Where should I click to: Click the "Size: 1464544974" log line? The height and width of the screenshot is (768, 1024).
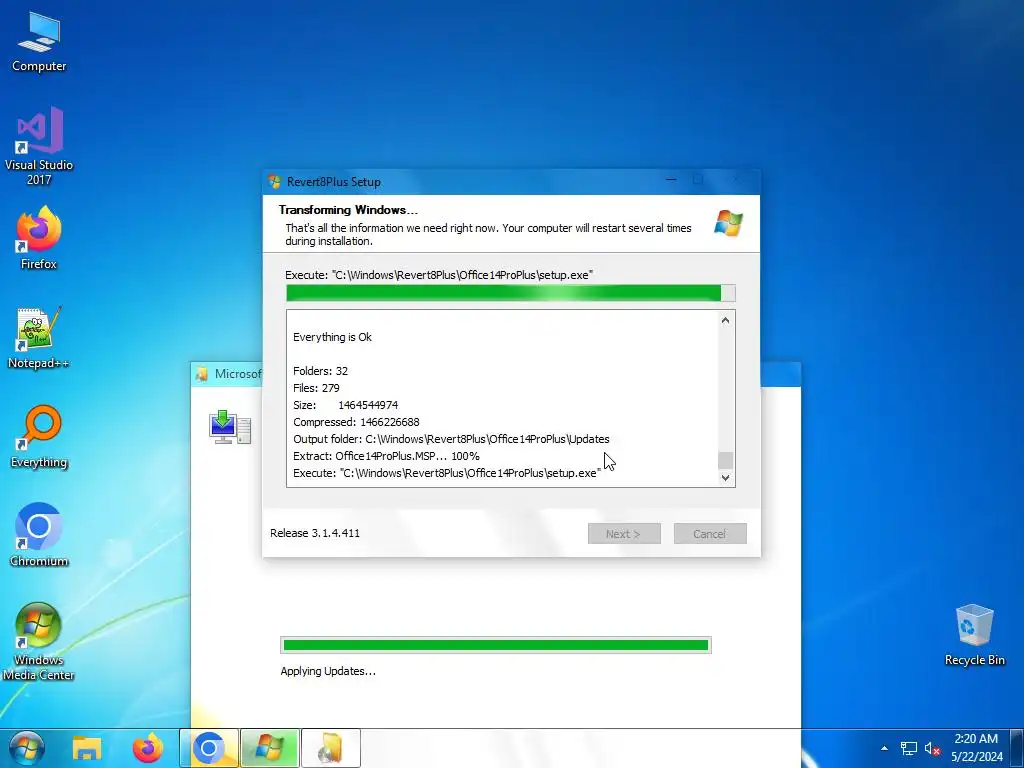click(345, 405)
